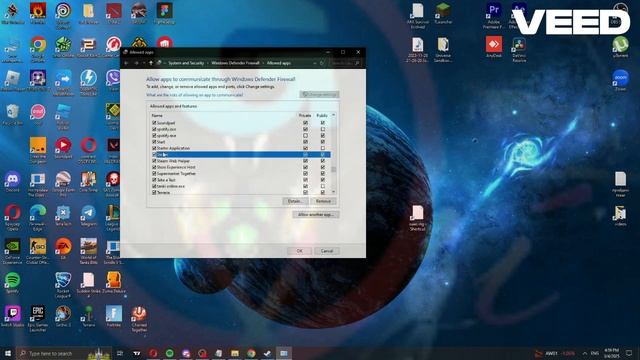The image size is (640, 360).
Task: Click the list scroll-up arrow
Action: 333,116
